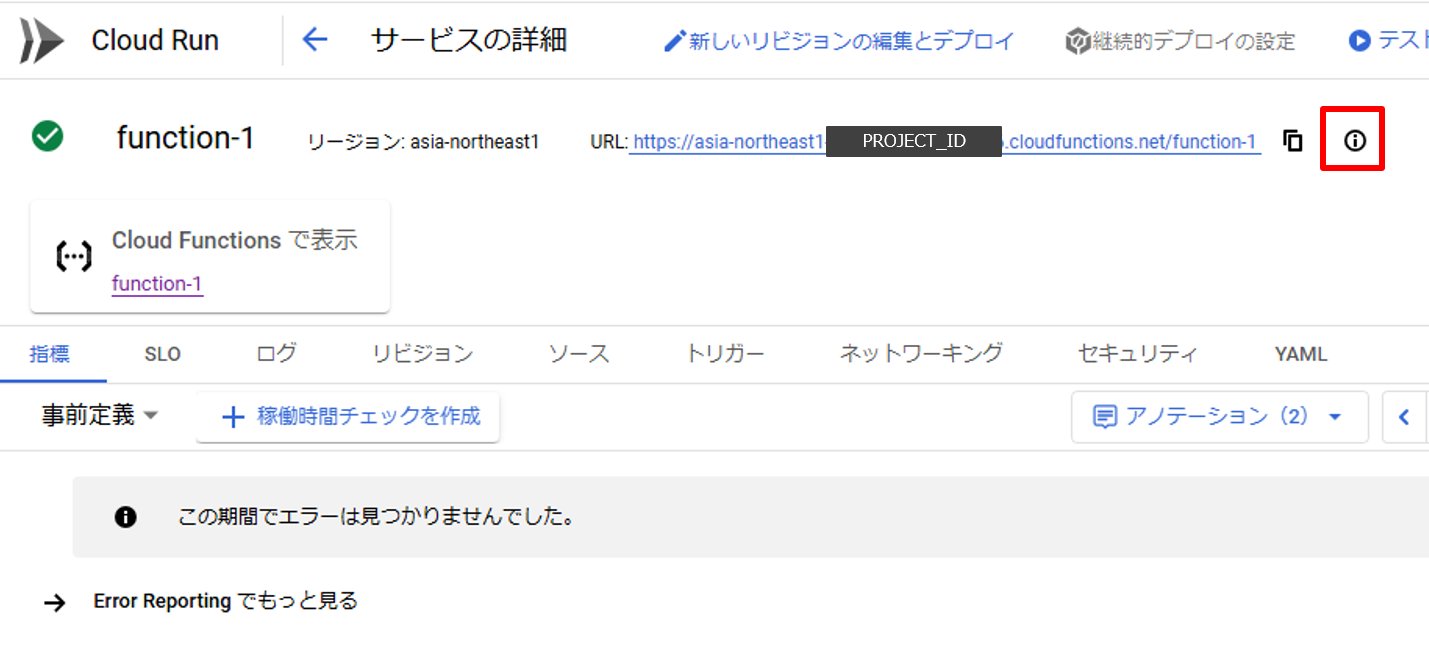Open the セキュリティ tab
The image size is (1429, 667).
pyautogui.click(x=1138, y=354)
